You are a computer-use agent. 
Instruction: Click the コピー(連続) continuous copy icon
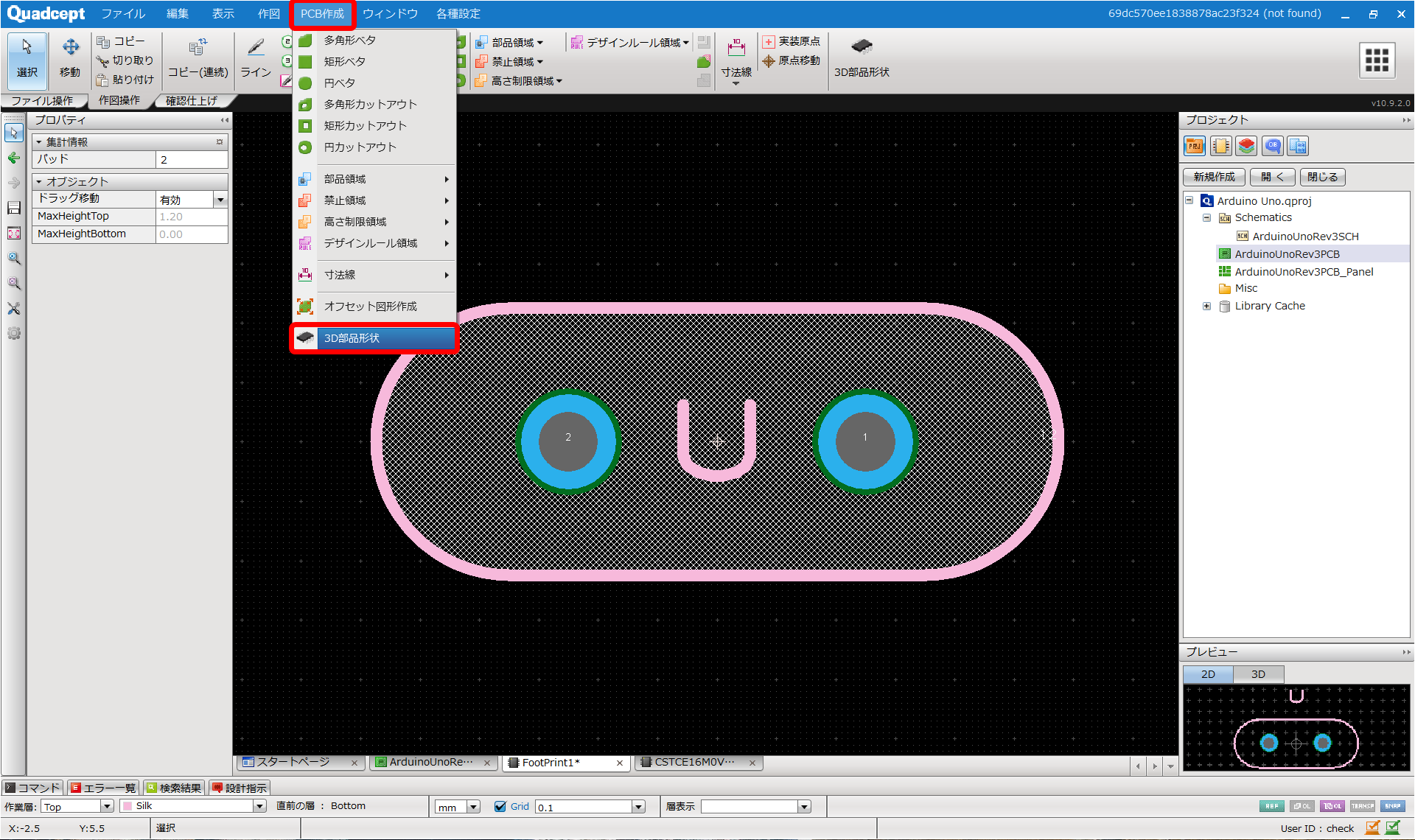[198, 48]
